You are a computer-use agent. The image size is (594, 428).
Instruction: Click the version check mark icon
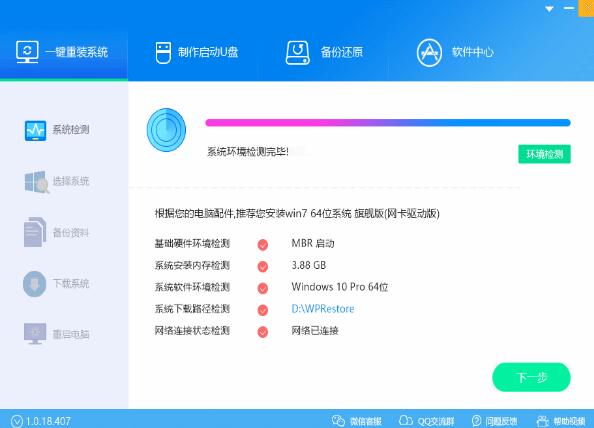point(17,421)
